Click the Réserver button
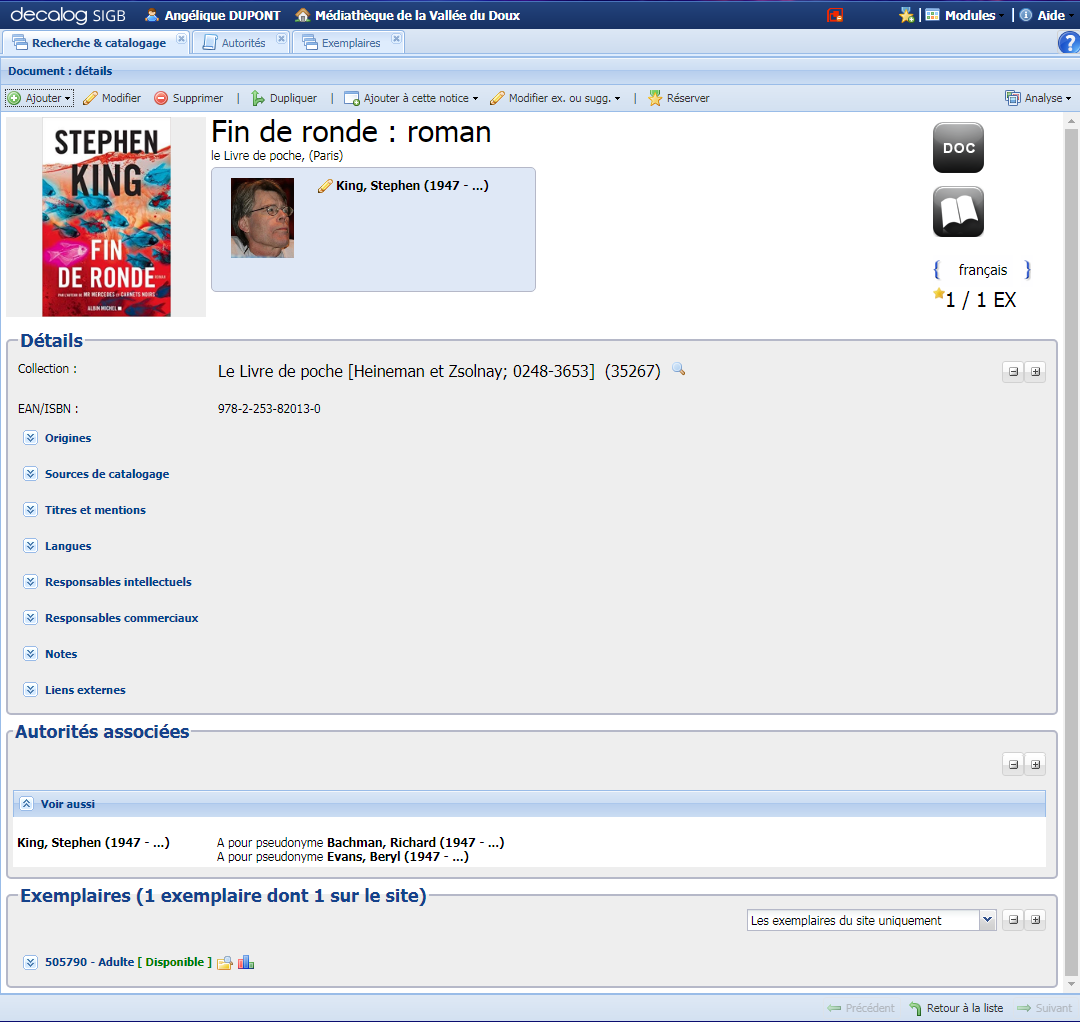The image size is (1080, 1022). pyautogui.click(x=679, y=98)
